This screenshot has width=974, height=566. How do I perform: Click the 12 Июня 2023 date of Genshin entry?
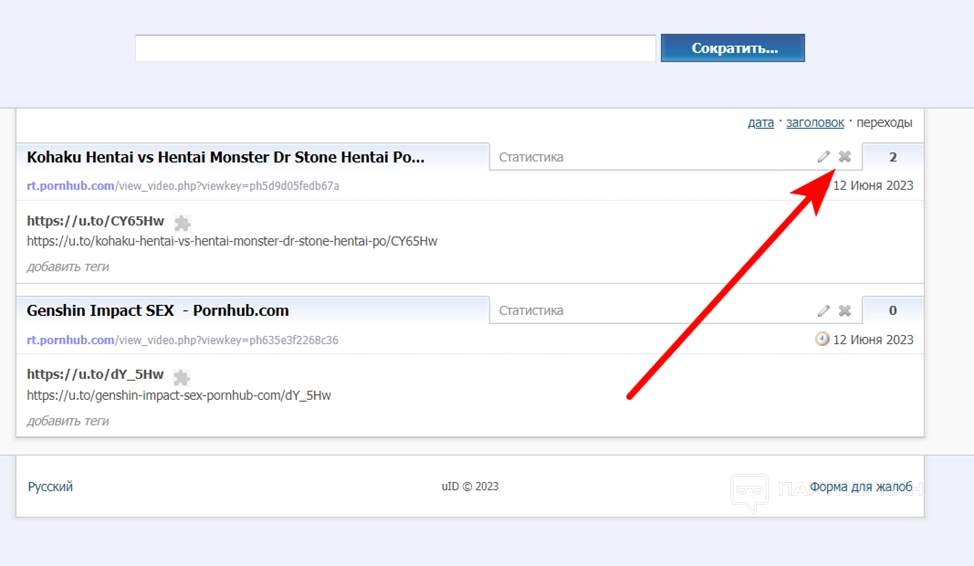tap(873, 339)
